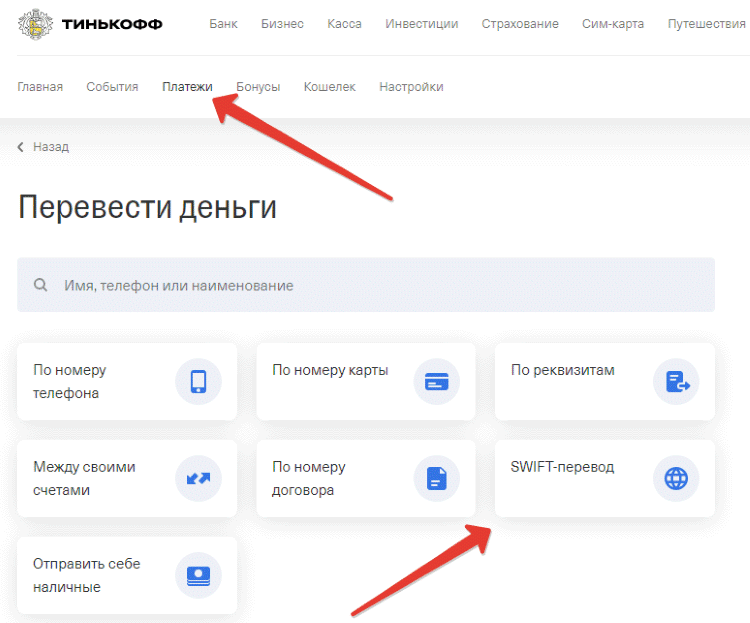Screen dimensions: 750x623
Task: Click the ТИНЬКОФФ wordmark
Action: click(112, 24)
